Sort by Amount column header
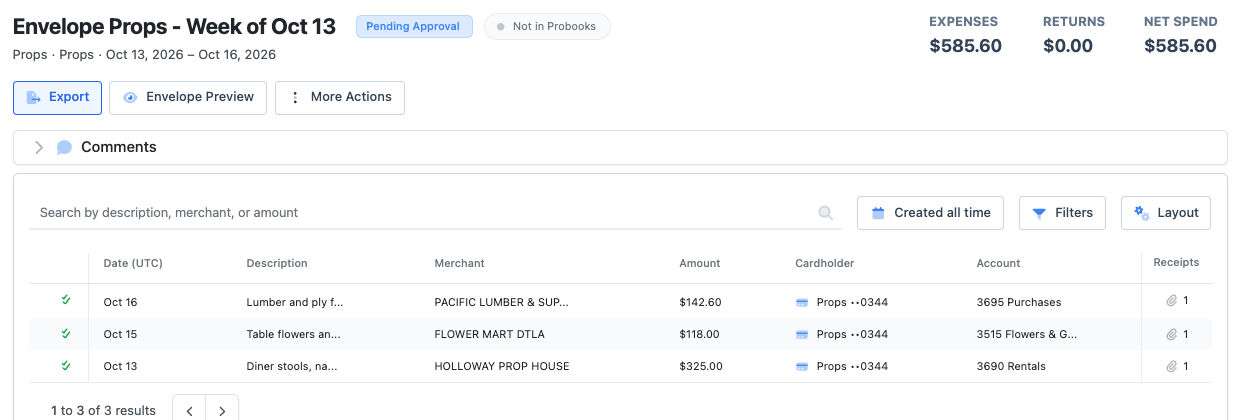This screenshot has width=1240, height=420. 700,263
